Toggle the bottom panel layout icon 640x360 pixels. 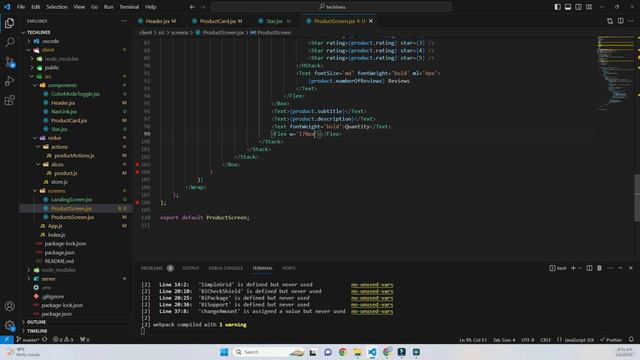pyautogui.click(x=568, y=7)
